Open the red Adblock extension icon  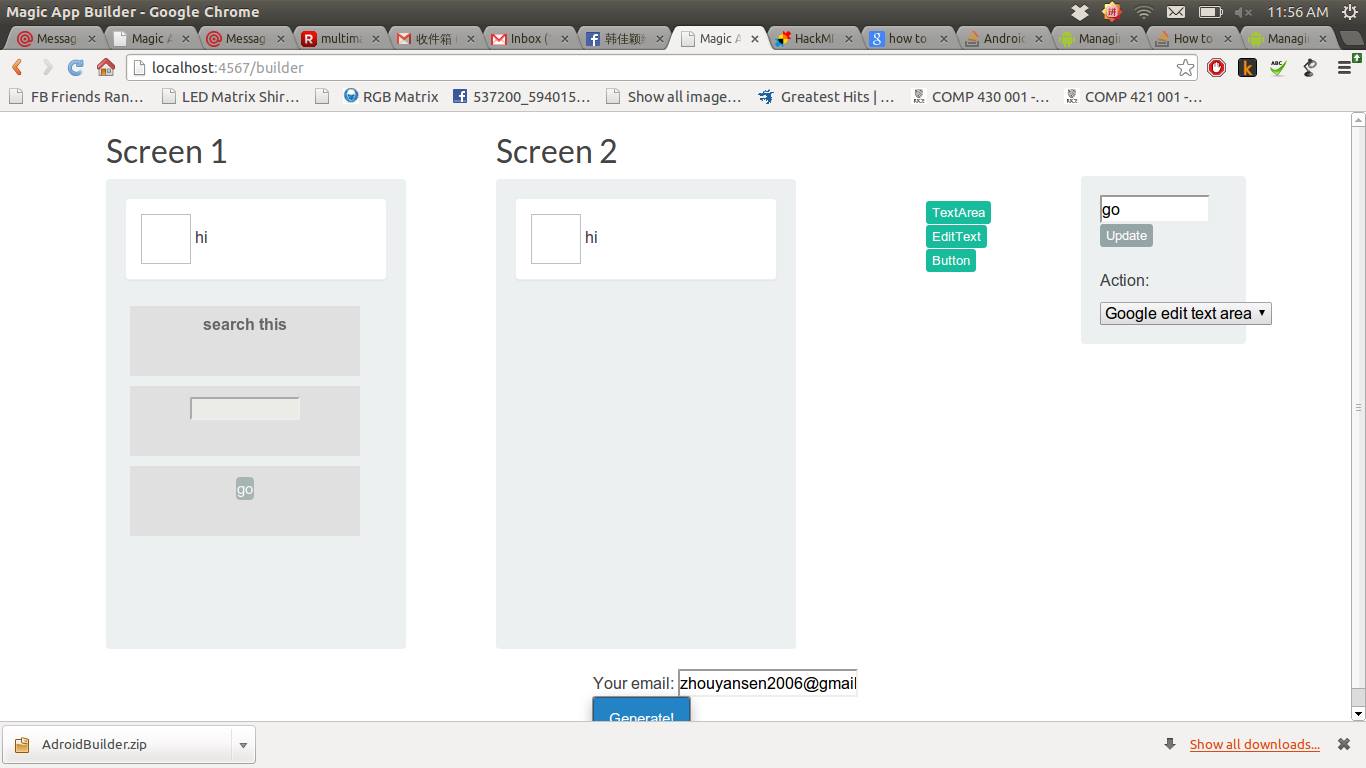click(1216, 68)
